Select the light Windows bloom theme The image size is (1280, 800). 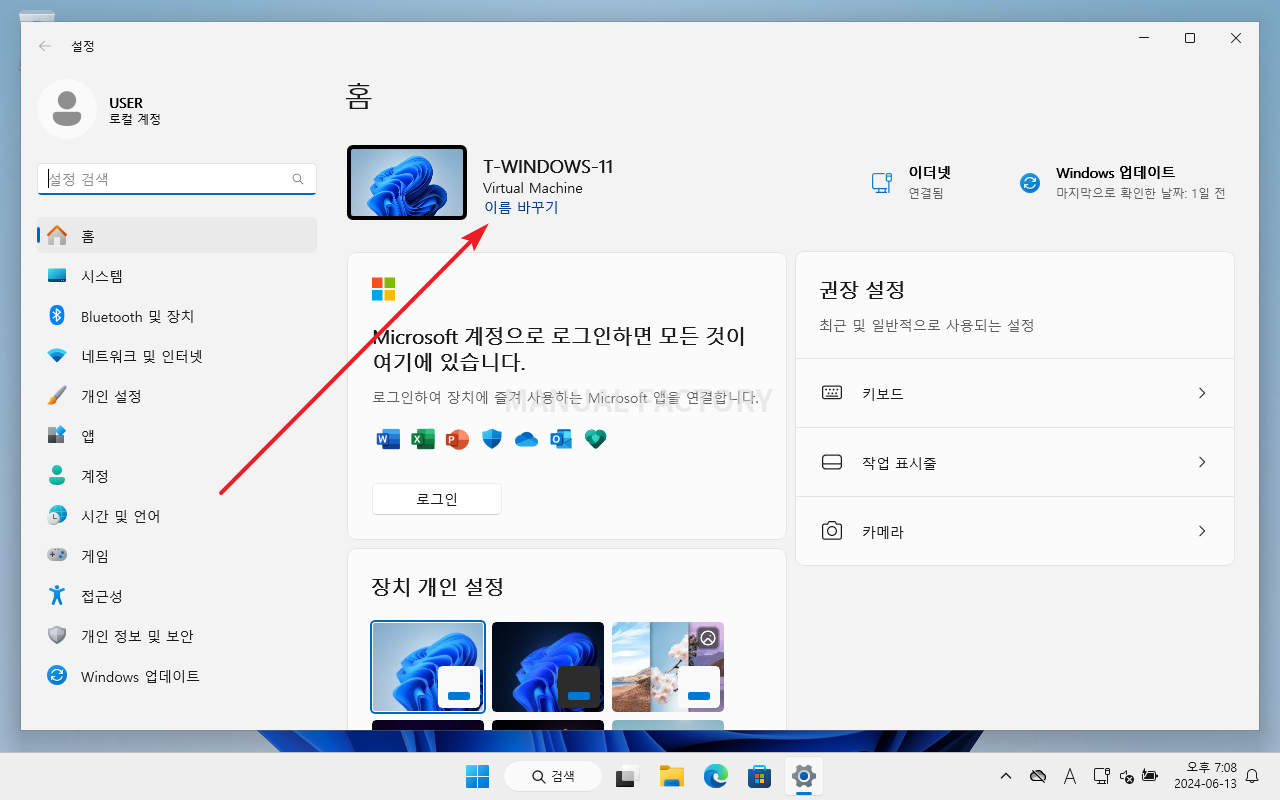(x=428, y=666)
